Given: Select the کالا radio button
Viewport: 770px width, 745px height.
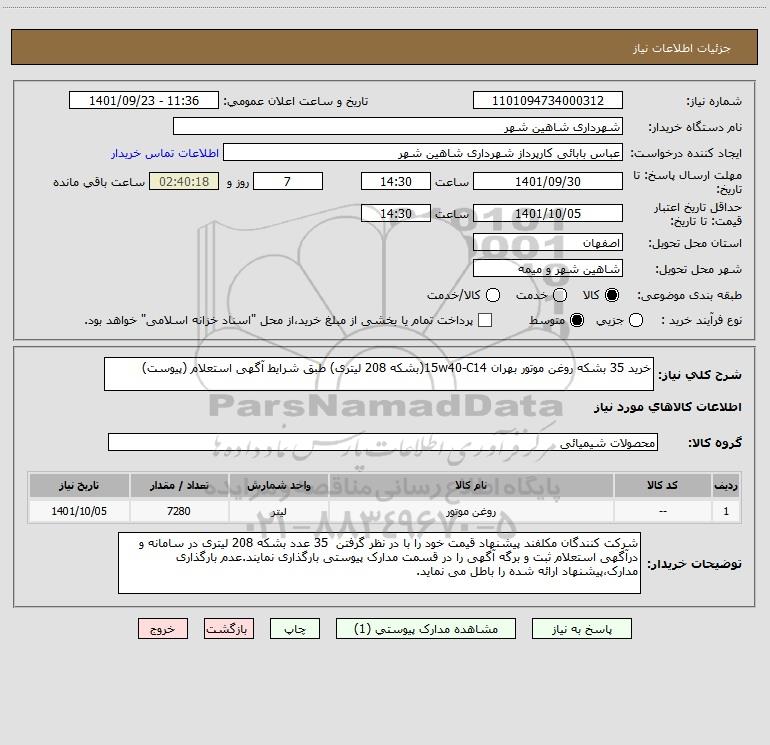Looking at the screenshot, I should tap(612, 295).
